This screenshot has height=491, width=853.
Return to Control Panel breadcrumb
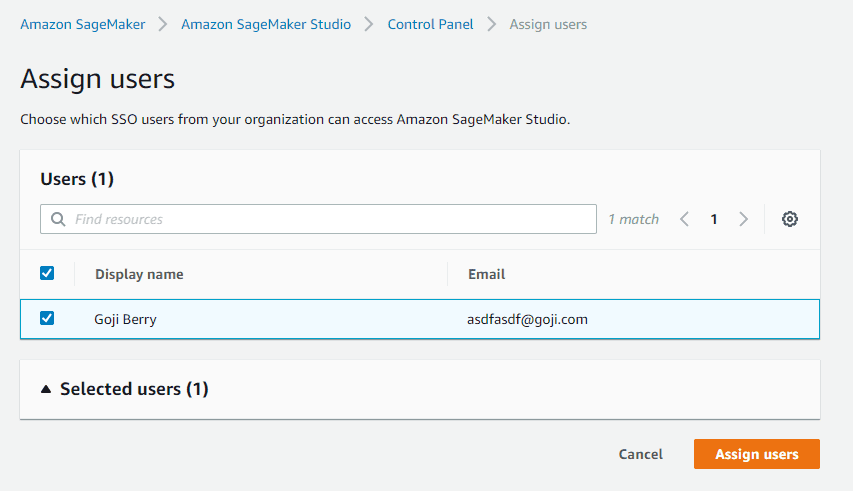pos(430,24)
